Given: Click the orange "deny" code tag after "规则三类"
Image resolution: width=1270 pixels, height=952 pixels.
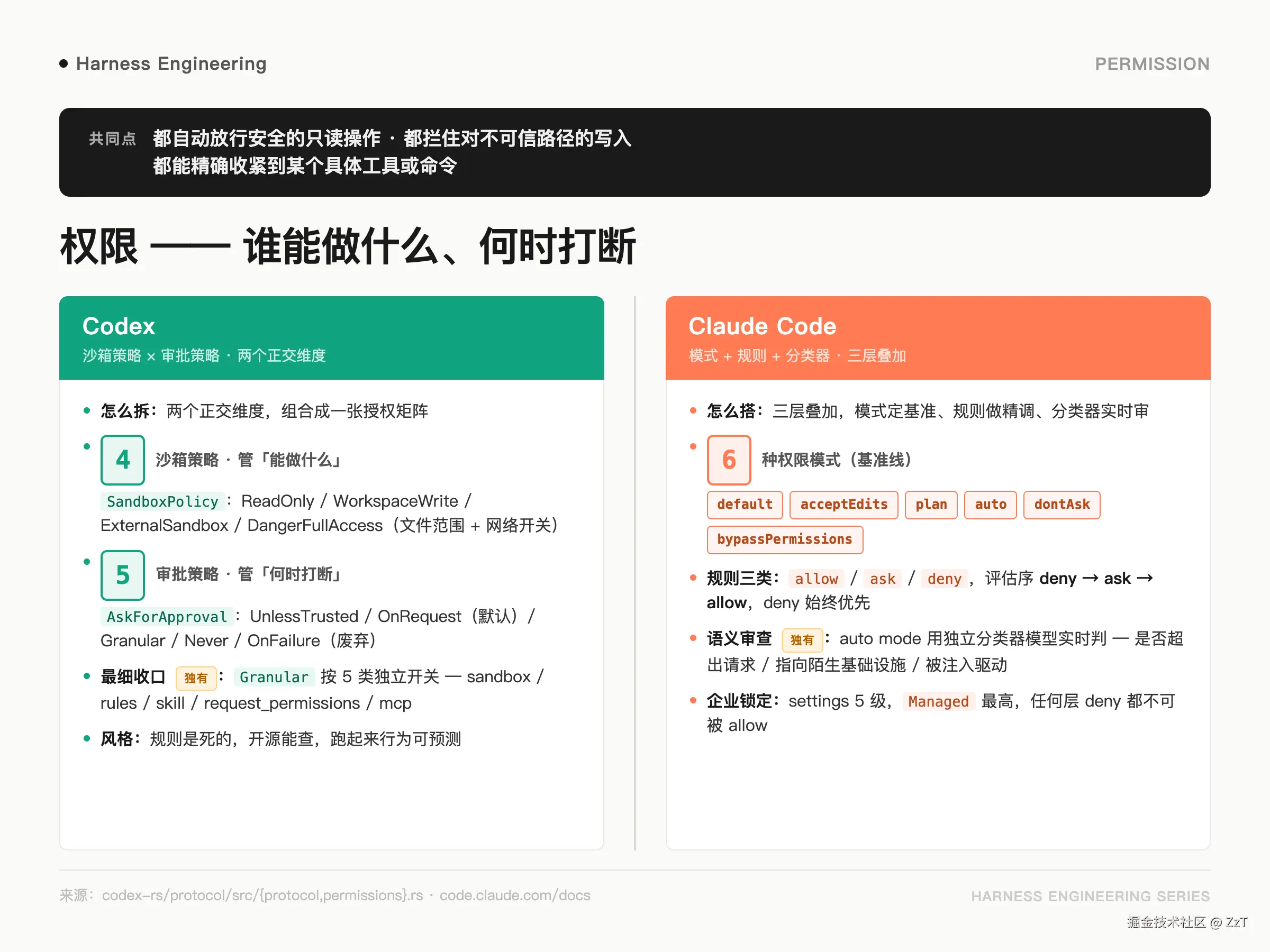Looking at the screenshot, I should [x=944, y=579].
